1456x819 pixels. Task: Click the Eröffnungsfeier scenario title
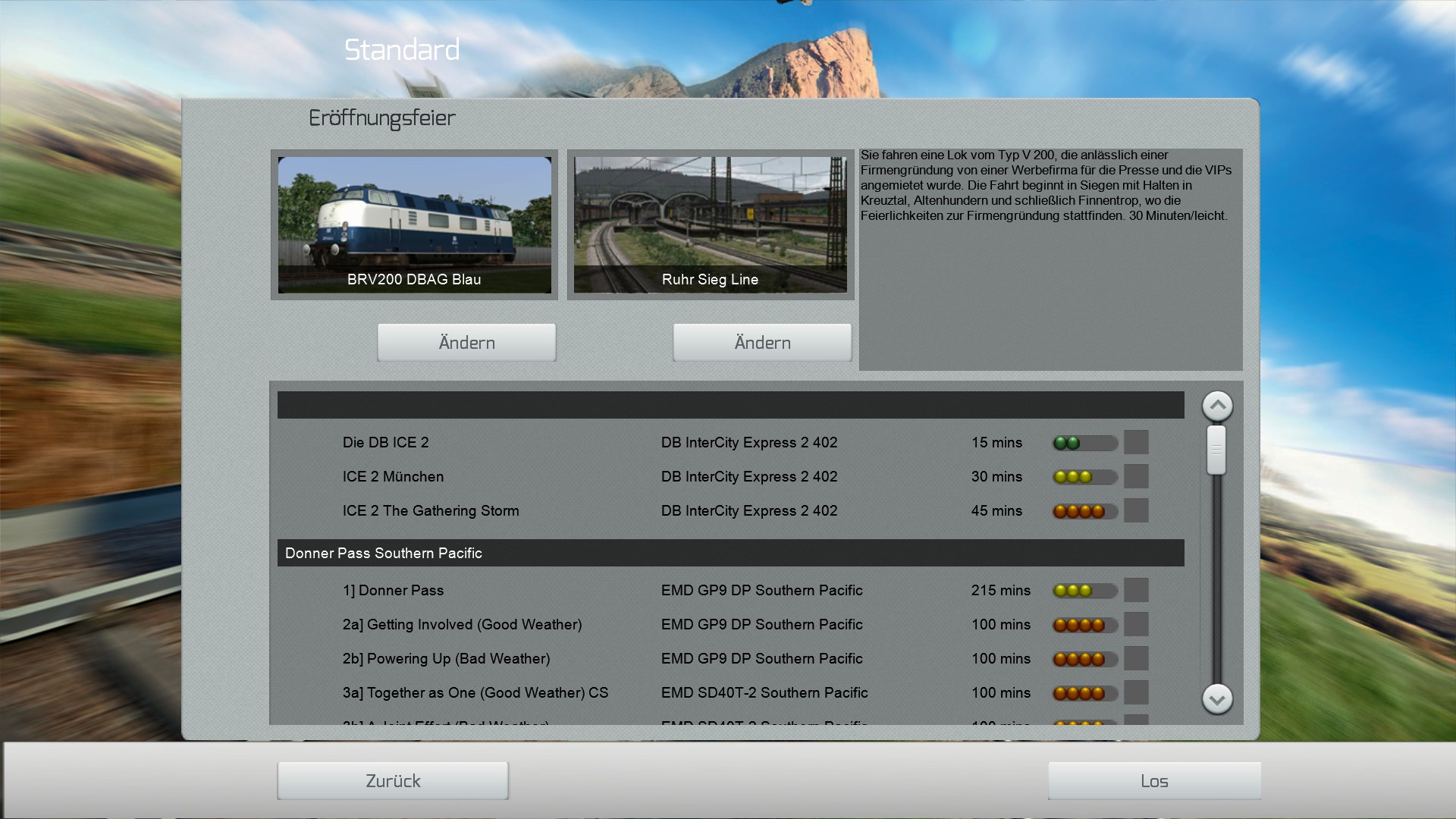[x=382, y=118]
